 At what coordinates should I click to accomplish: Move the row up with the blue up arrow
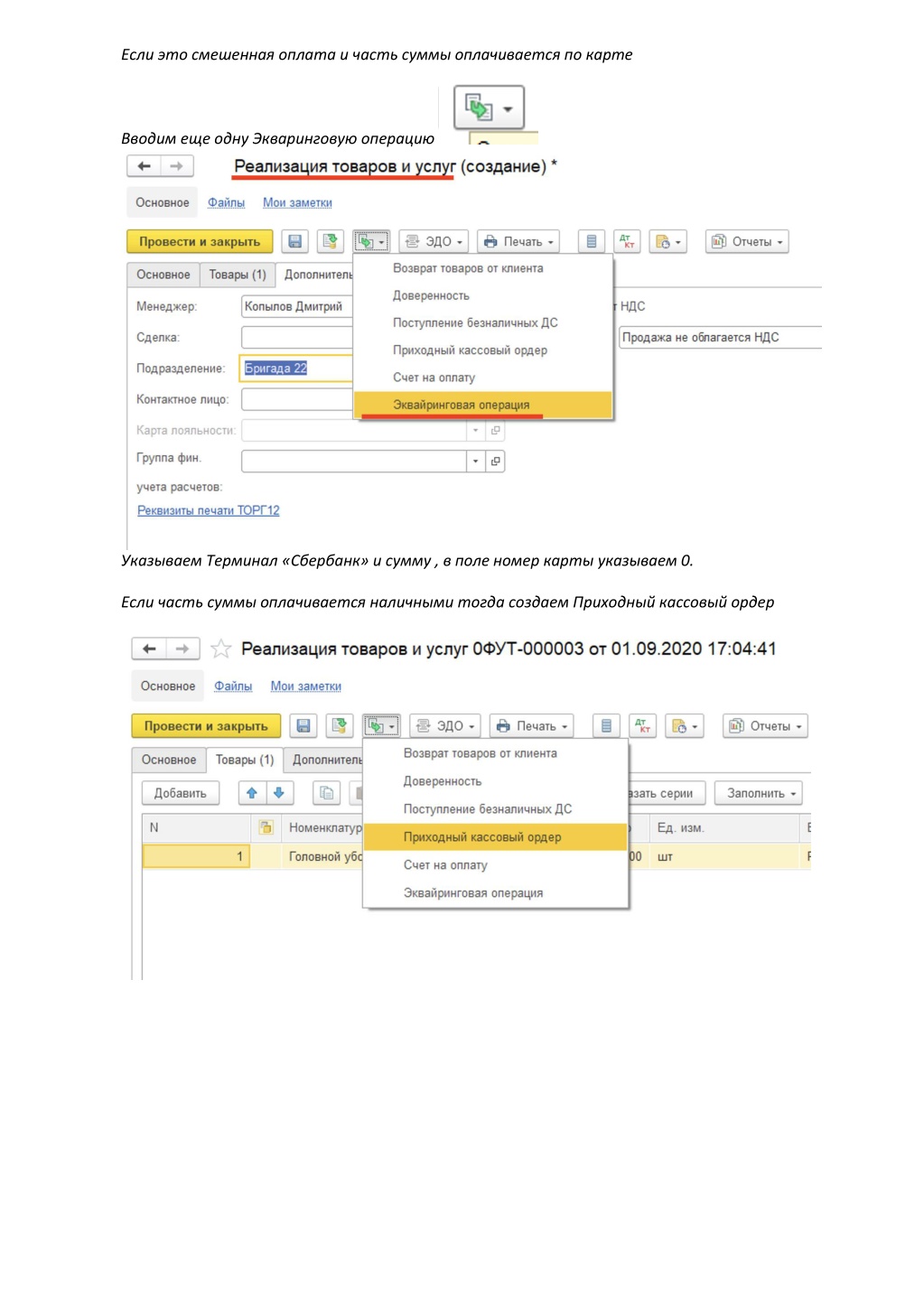252,793
